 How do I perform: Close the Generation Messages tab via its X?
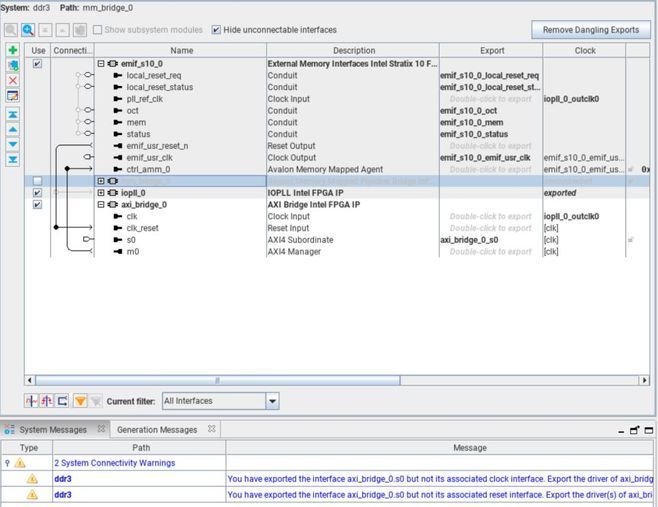(x=212, y=429)
